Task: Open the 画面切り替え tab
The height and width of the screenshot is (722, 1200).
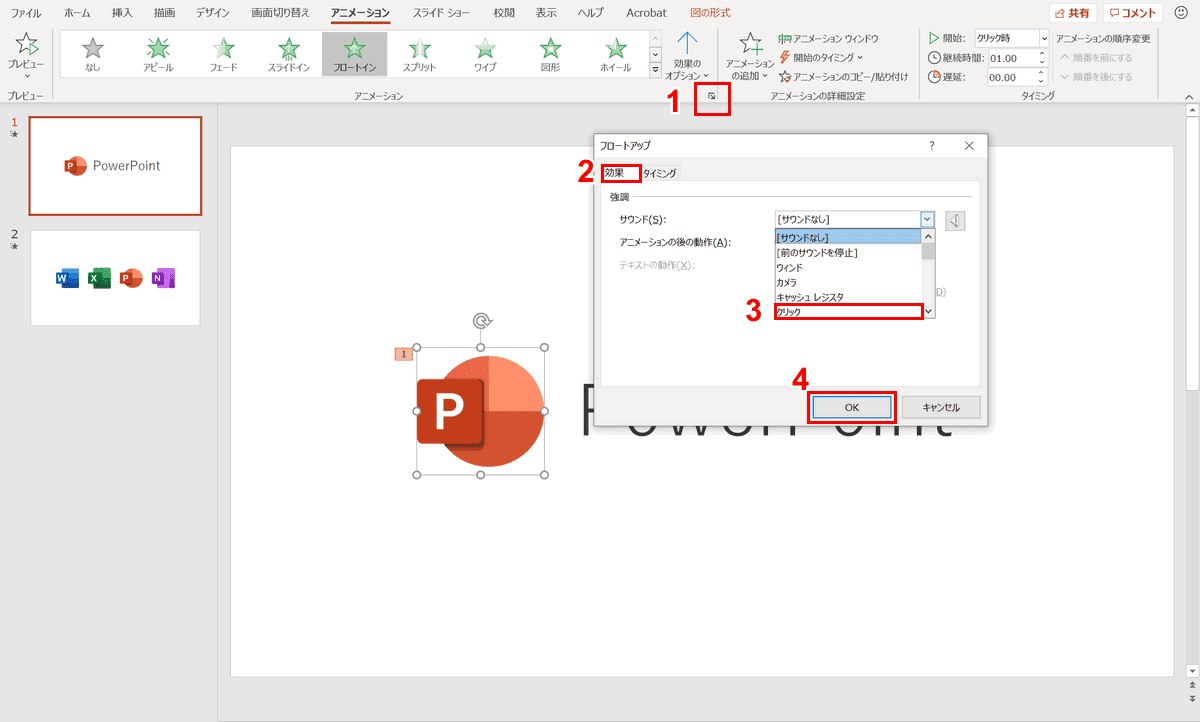Action: (x=281, y=13)
